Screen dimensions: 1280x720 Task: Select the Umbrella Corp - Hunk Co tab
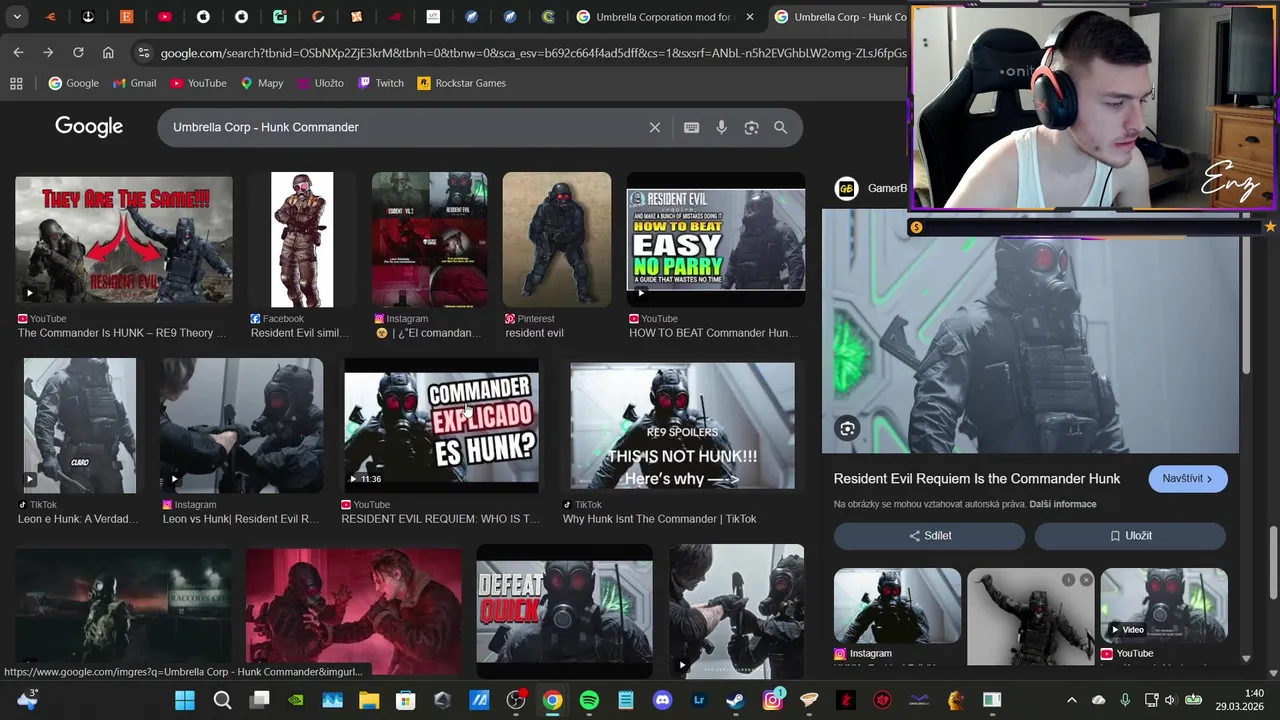[x=840, y=17]
